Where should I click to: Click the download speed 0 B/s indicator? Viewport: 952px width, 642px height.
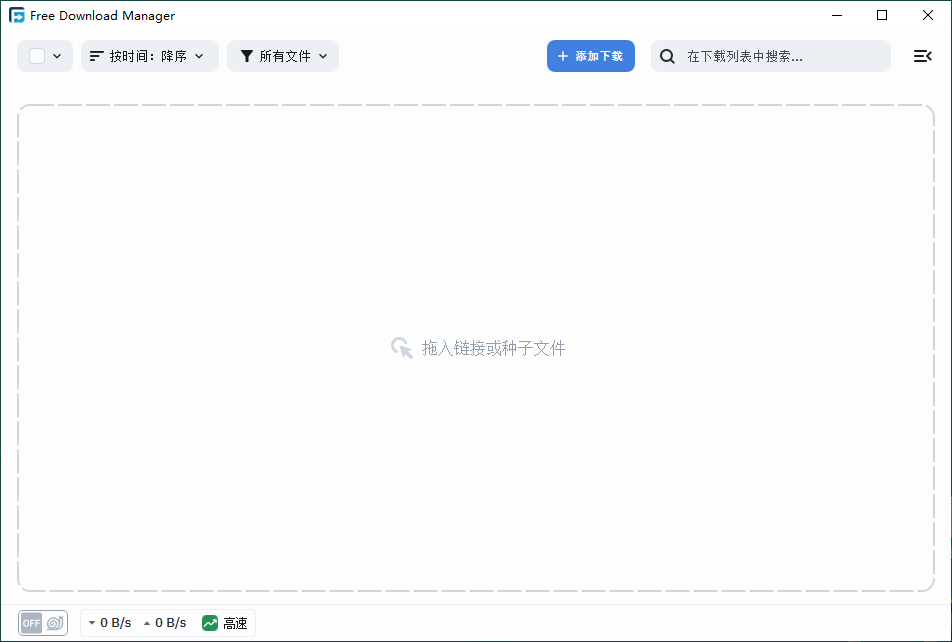110,623
